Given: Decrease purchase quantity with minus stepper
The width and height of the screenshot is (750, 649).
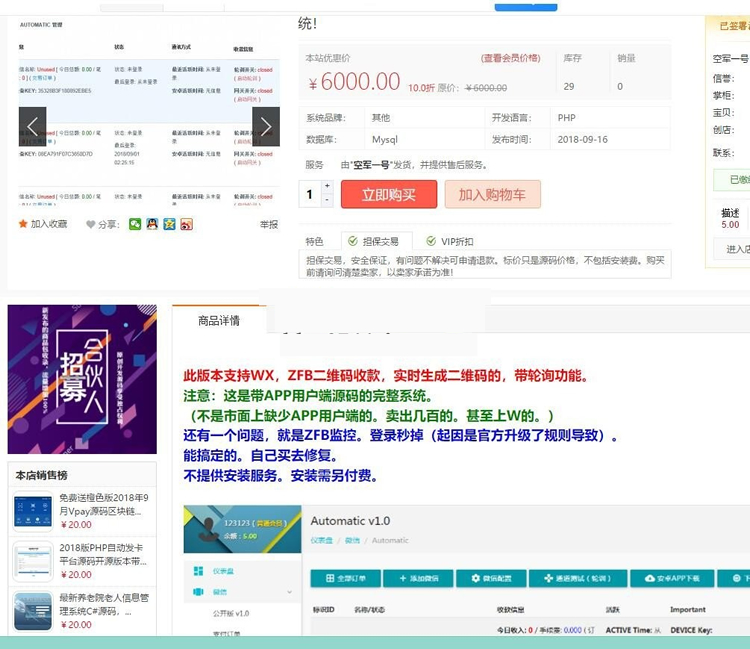Looking at the screenshot, I should point(327,200).
